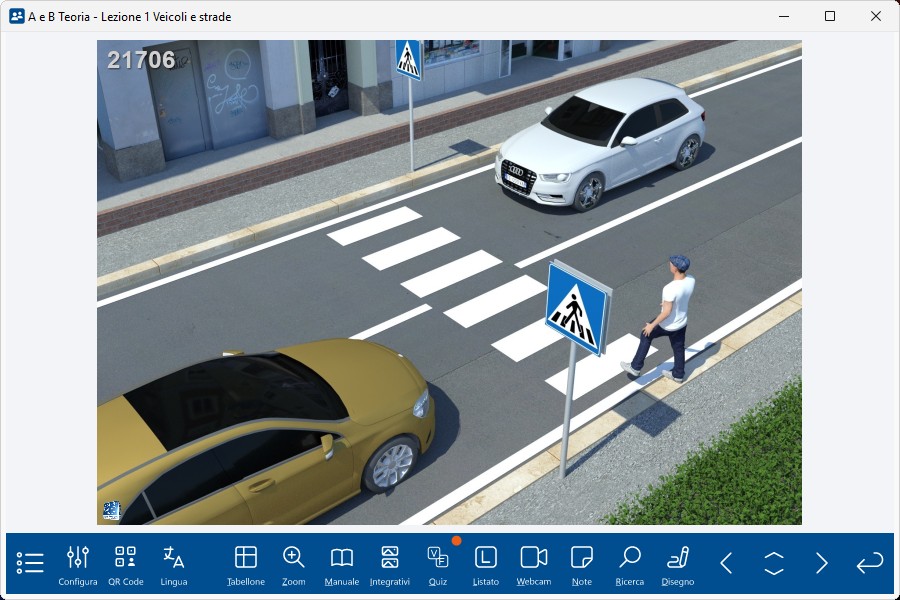Click the app icon in title bar

pyautogui.click(x=16, y=16)
